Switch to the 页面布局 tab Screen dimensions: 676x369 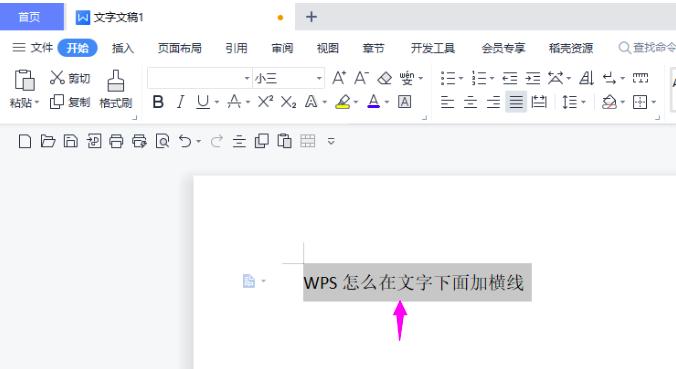tap(180, 48)
